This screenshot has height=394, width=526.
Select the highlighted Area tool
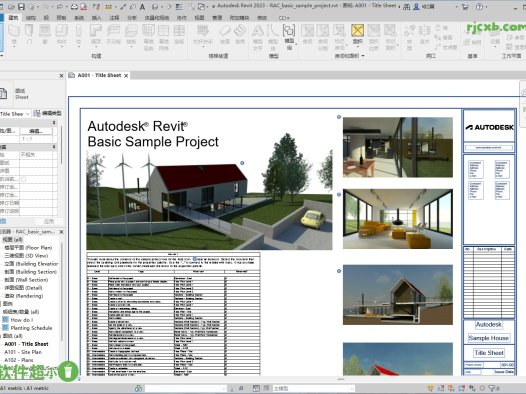[x=358, y=34]
